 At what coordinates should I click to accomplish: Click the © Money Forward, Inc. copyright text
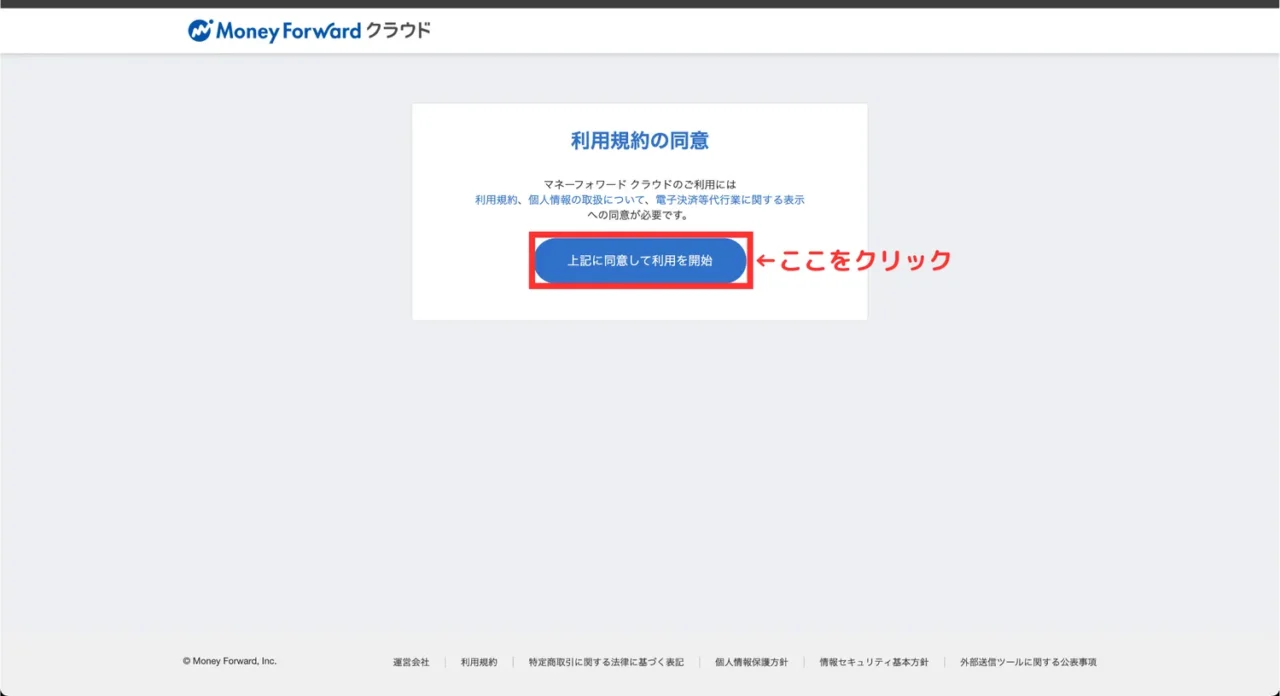[x=230, y=661]
